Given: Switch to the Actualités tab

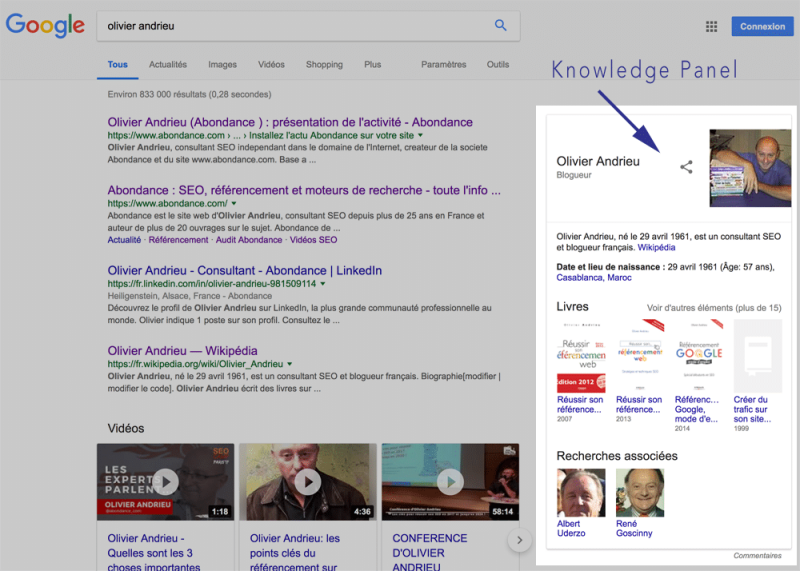Looking at the screenshot, I should click(x=168, y=65).
